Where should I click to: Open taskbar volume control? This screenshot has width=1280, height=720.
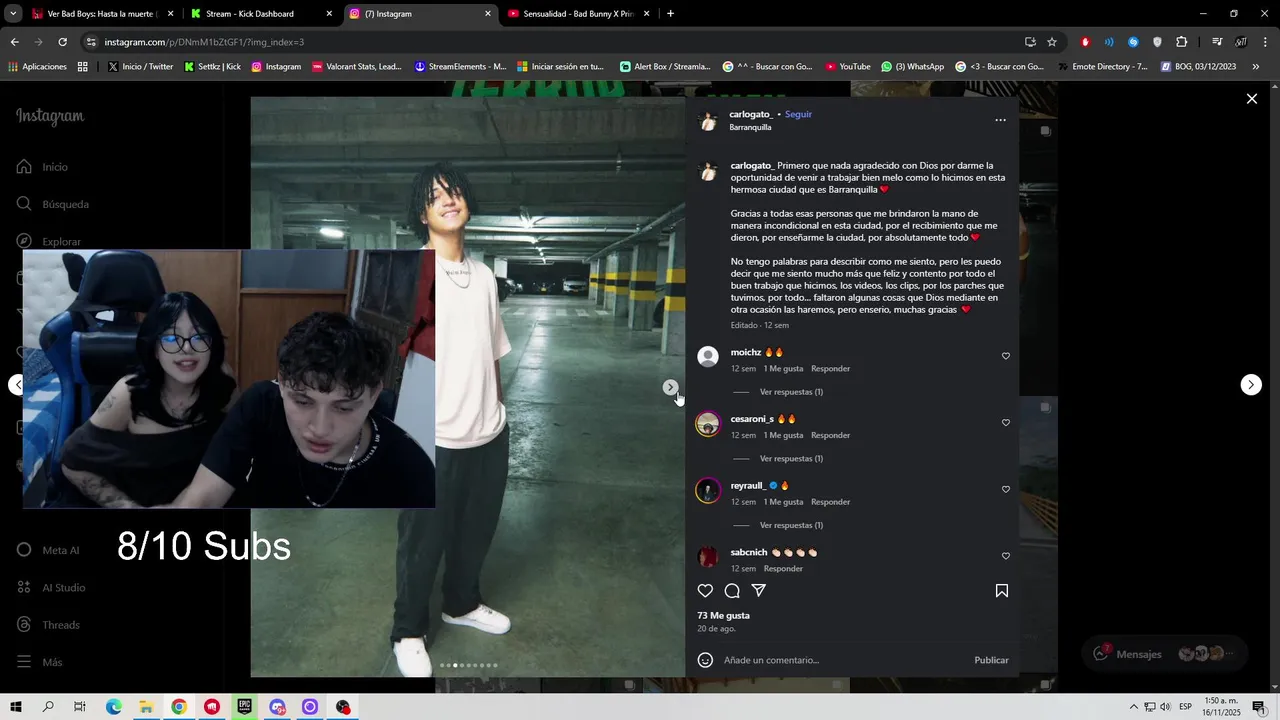(1165, 707)
